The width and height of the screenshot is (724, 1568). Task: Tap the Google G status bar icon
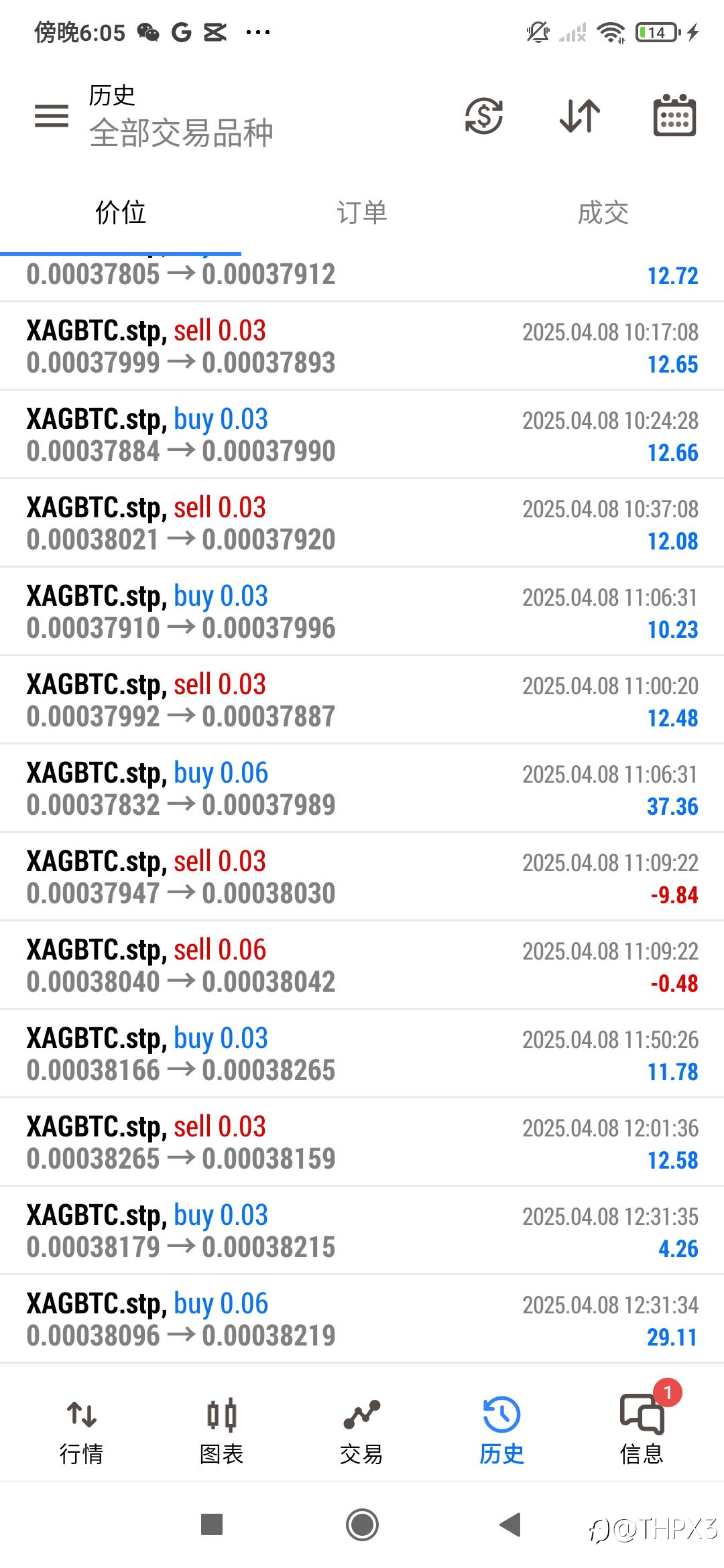click(182, 31)
